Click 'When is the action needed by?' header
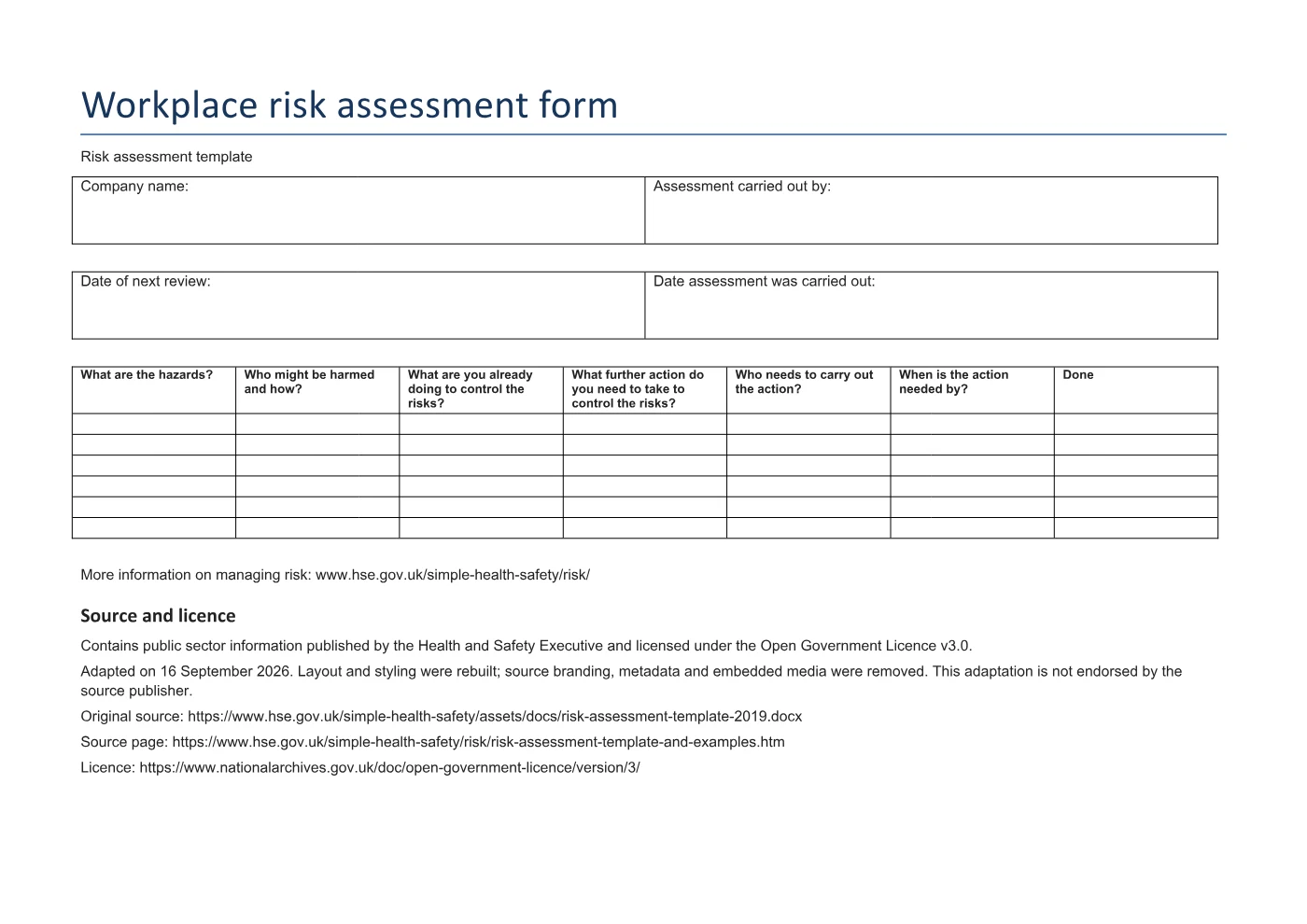 point(972,389)
